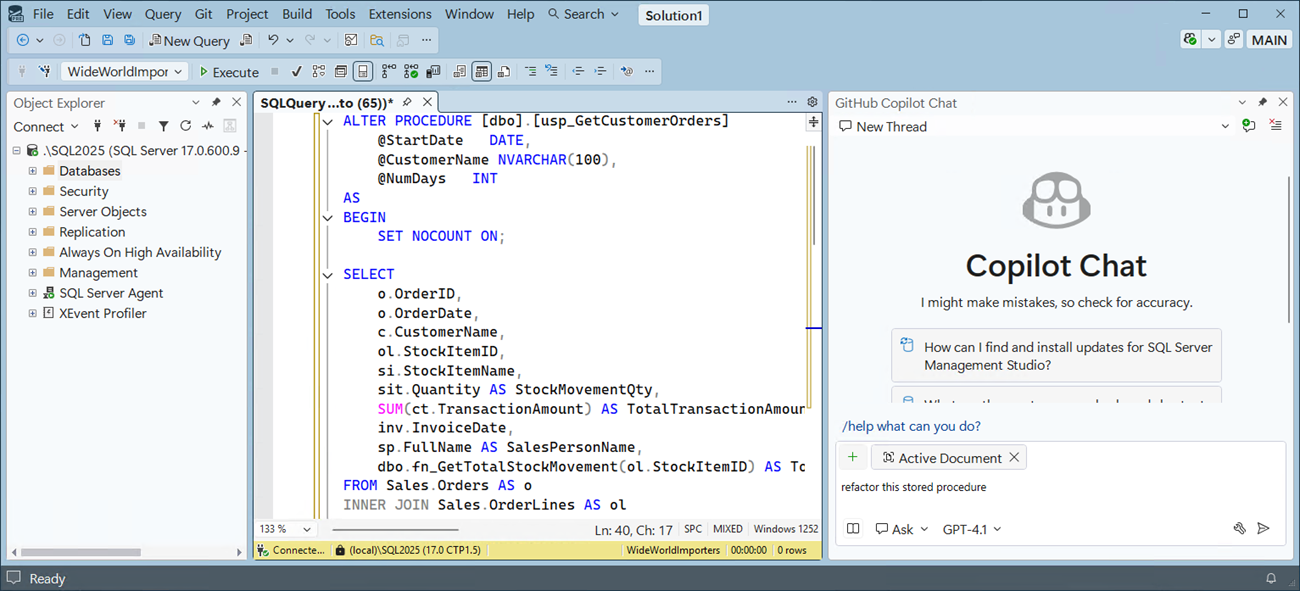Open Query Options icon
Image resolution: width=1300 pixels, height=591 pixels.
(341, 72)
